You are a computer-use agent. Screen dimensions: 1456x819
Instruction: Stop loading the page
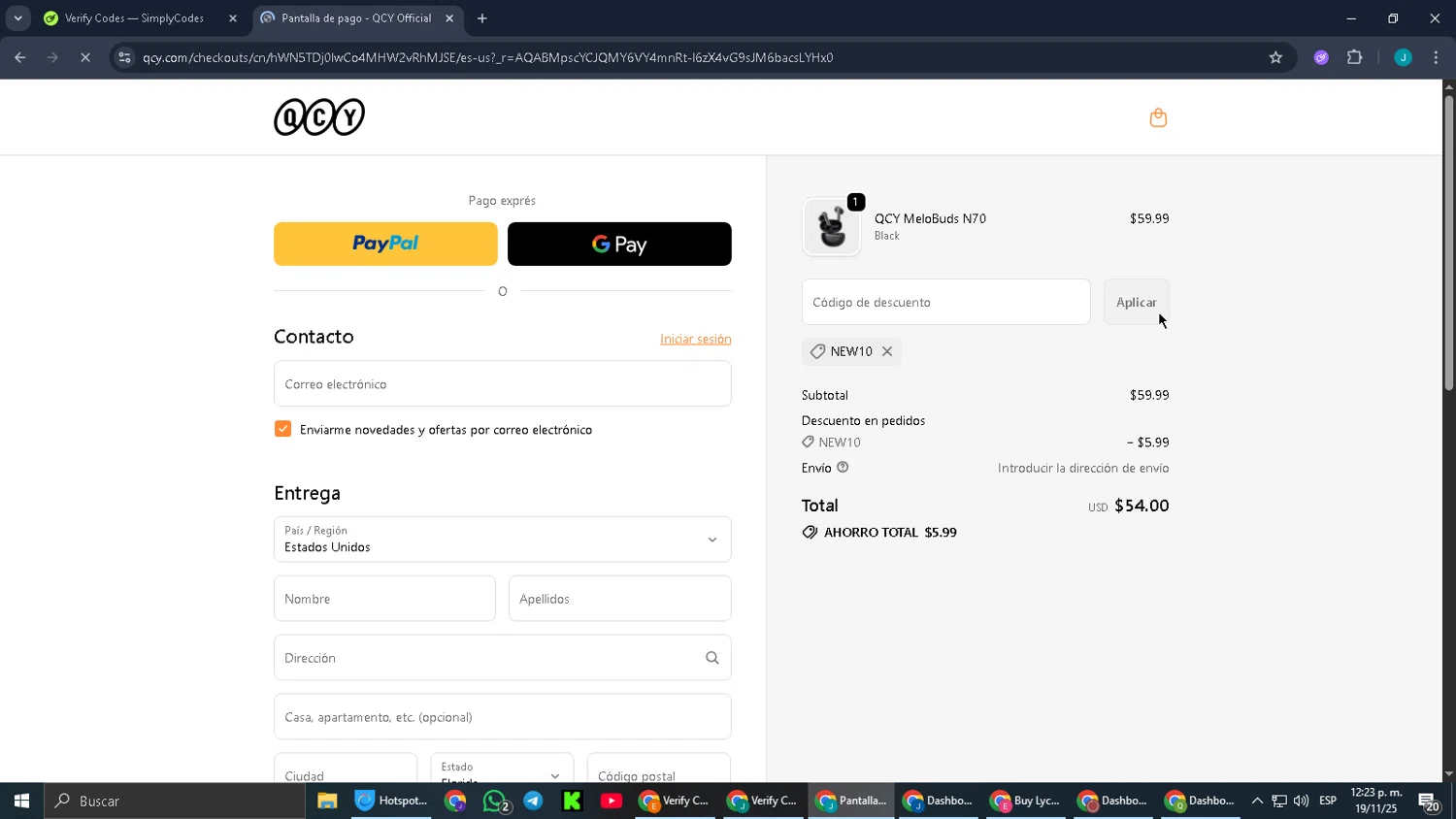pos(85,57)
